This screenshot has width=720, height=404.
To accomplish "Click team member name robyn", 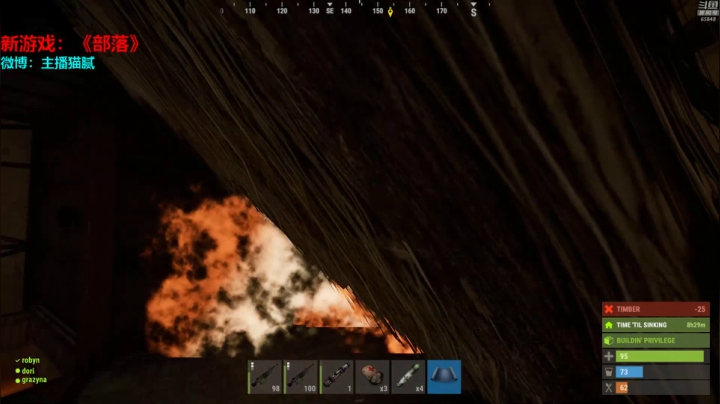I will pyautogui.click(x=31, y=361).
